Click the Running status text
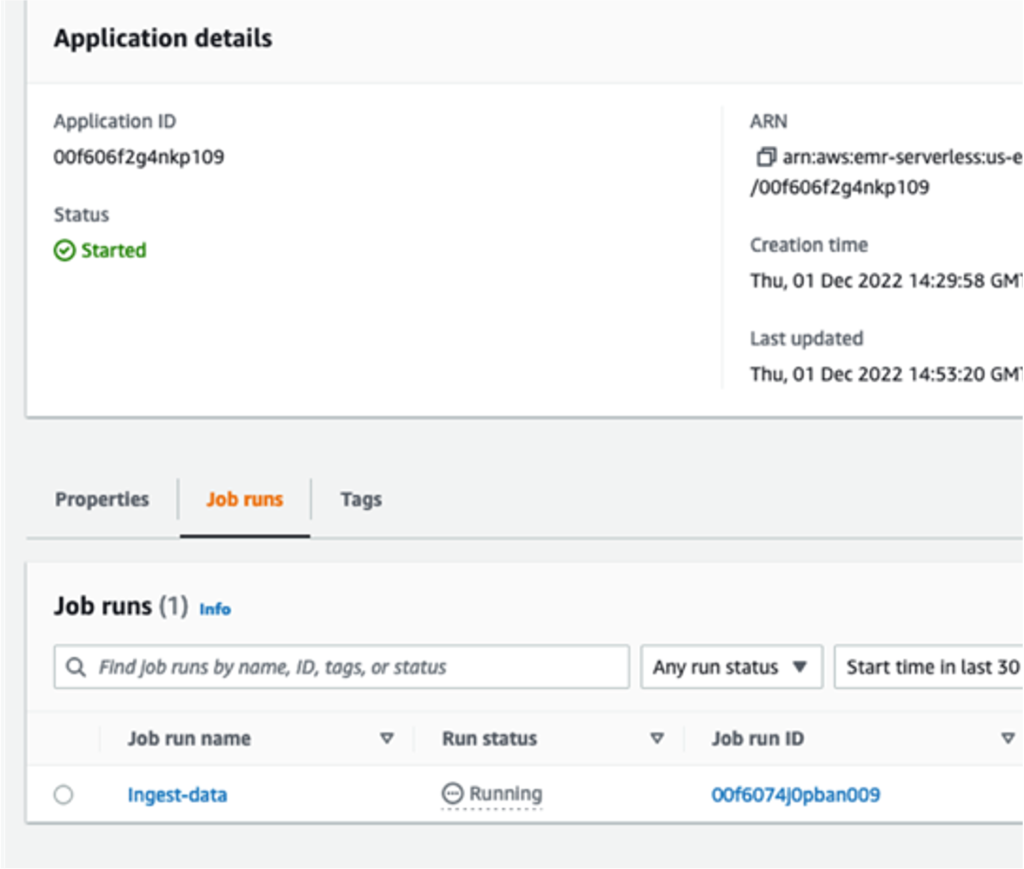The width and height of the screenshot is (1024, 869). [x=506, y=794]
